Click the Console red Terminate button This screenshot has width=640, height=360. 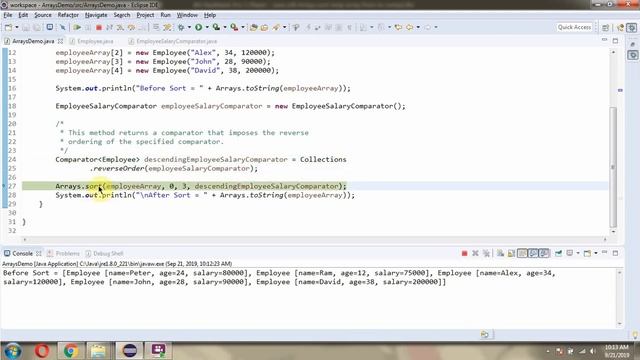click(x=464, y=253)
